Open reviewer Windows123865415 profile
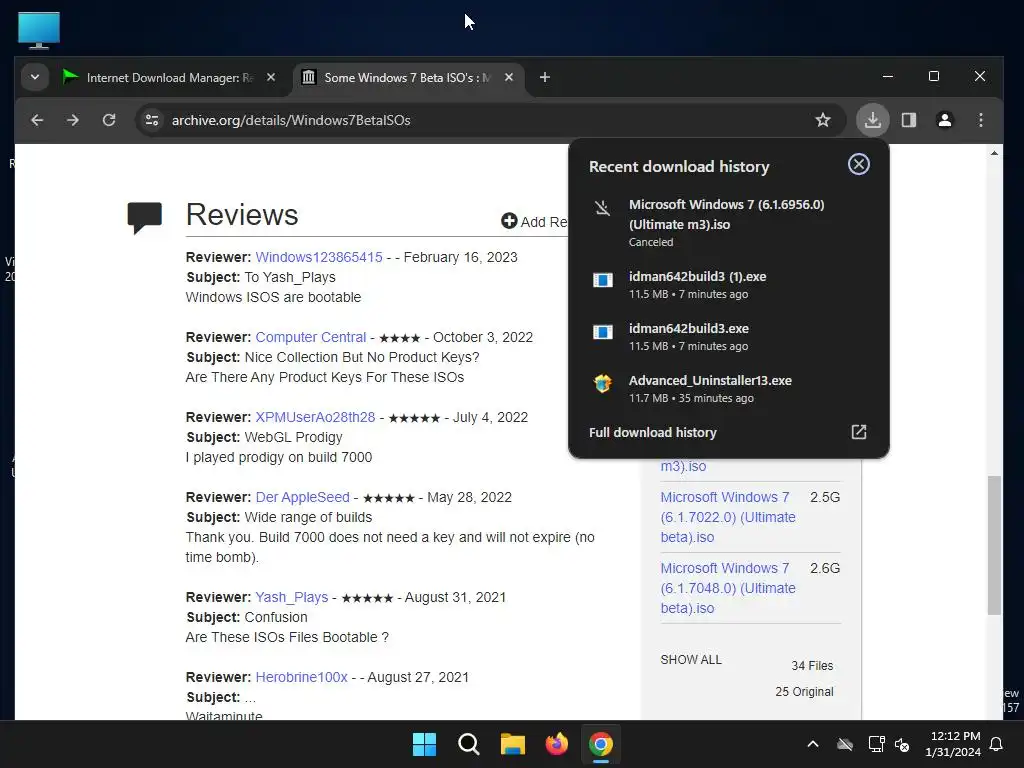The width and height of the screenshot is (1024, 768). coord(319,257)
